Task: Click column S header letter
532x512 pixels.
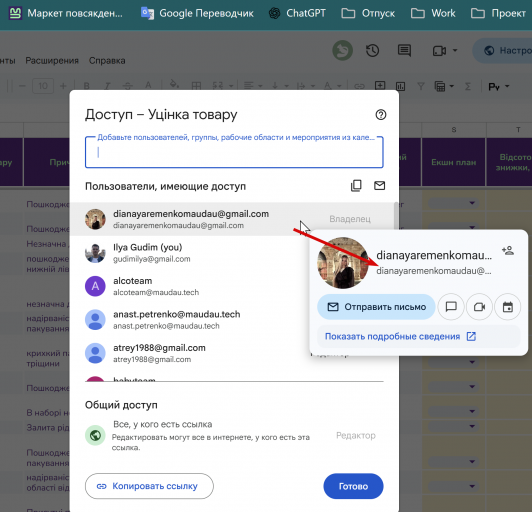Action: point(454,130)
